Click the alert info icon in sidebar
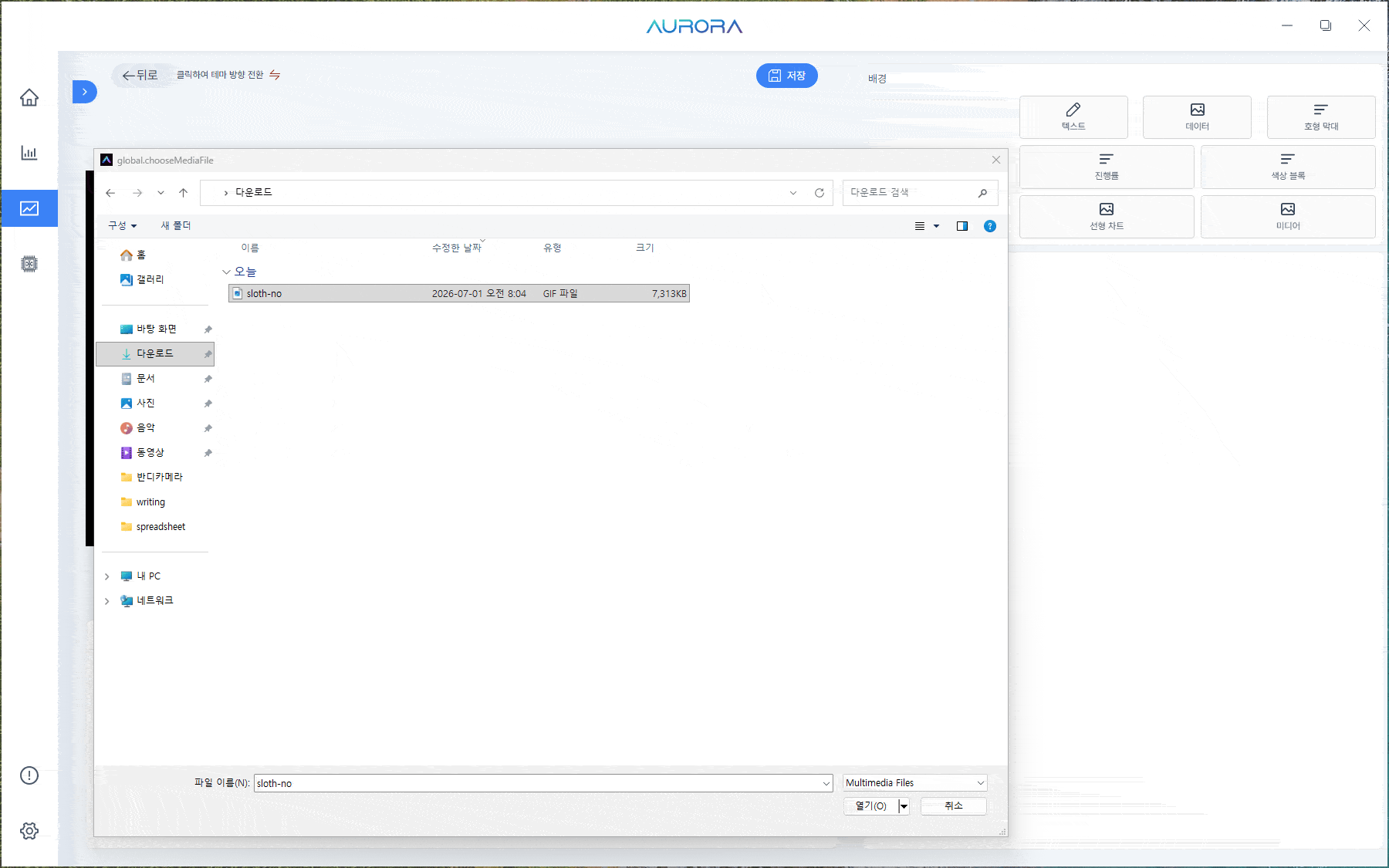Image resolution: width=1389 pixels, height=868 pixels. [29, 775]
